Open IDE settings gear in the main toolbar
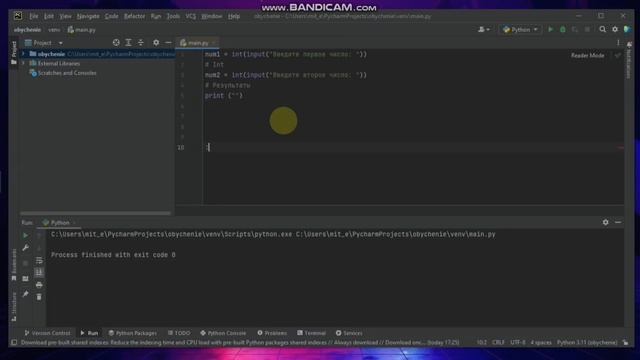Screen dimensions: 640x360 click(615, 29)
